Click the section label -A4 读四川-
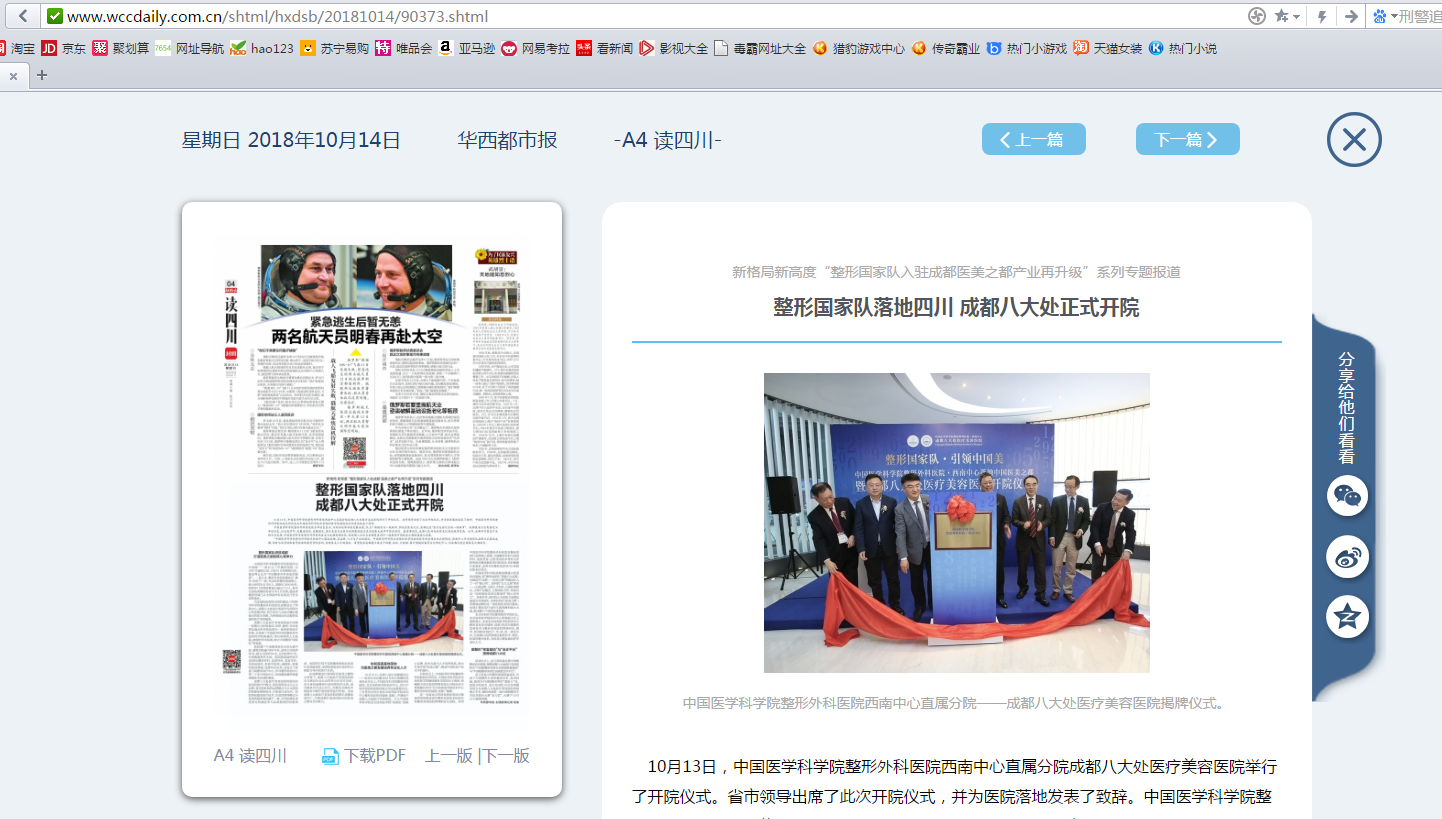Image resolution: width=1442 pixels, height=819 pixels. (668, 140)
